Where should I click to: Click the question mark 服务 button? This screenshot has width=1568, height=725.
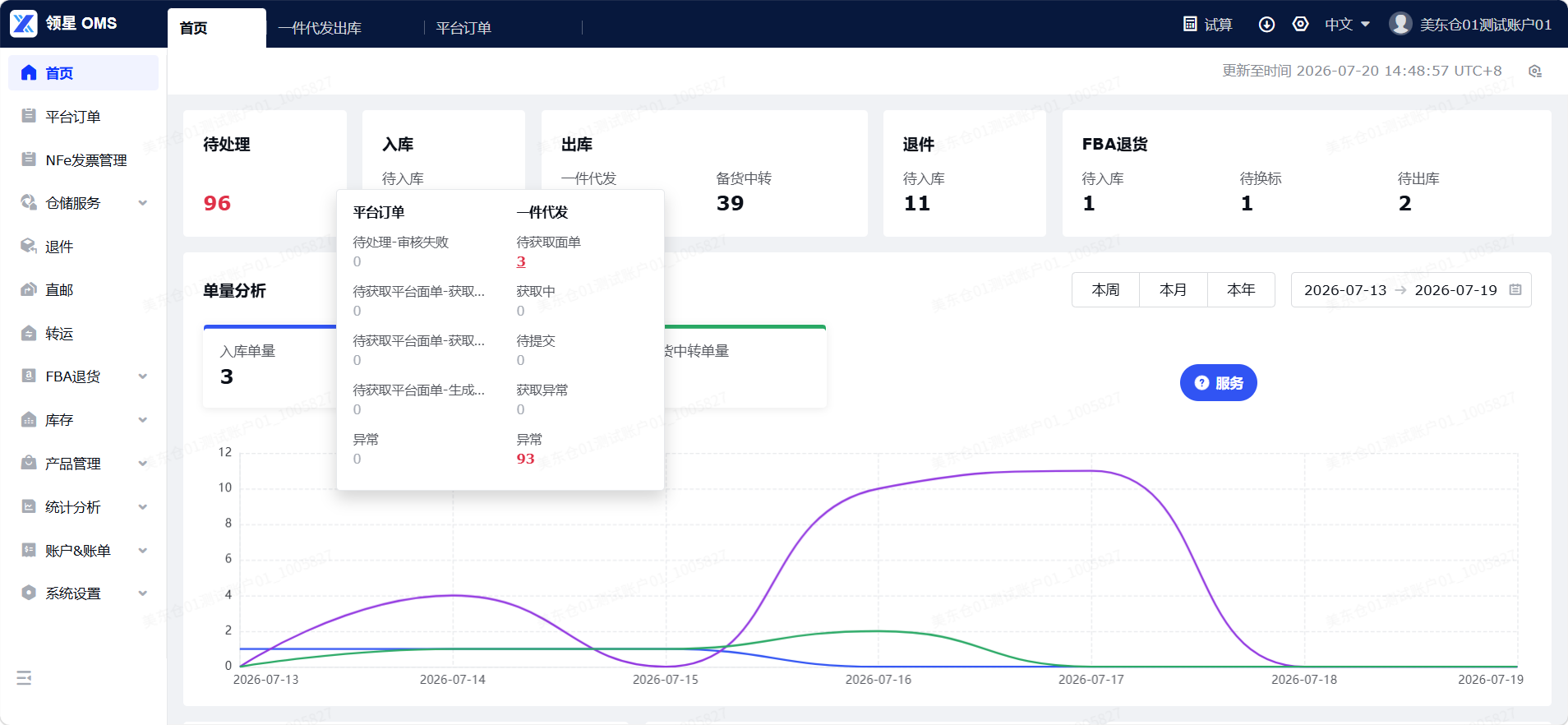pos(1219,383)
